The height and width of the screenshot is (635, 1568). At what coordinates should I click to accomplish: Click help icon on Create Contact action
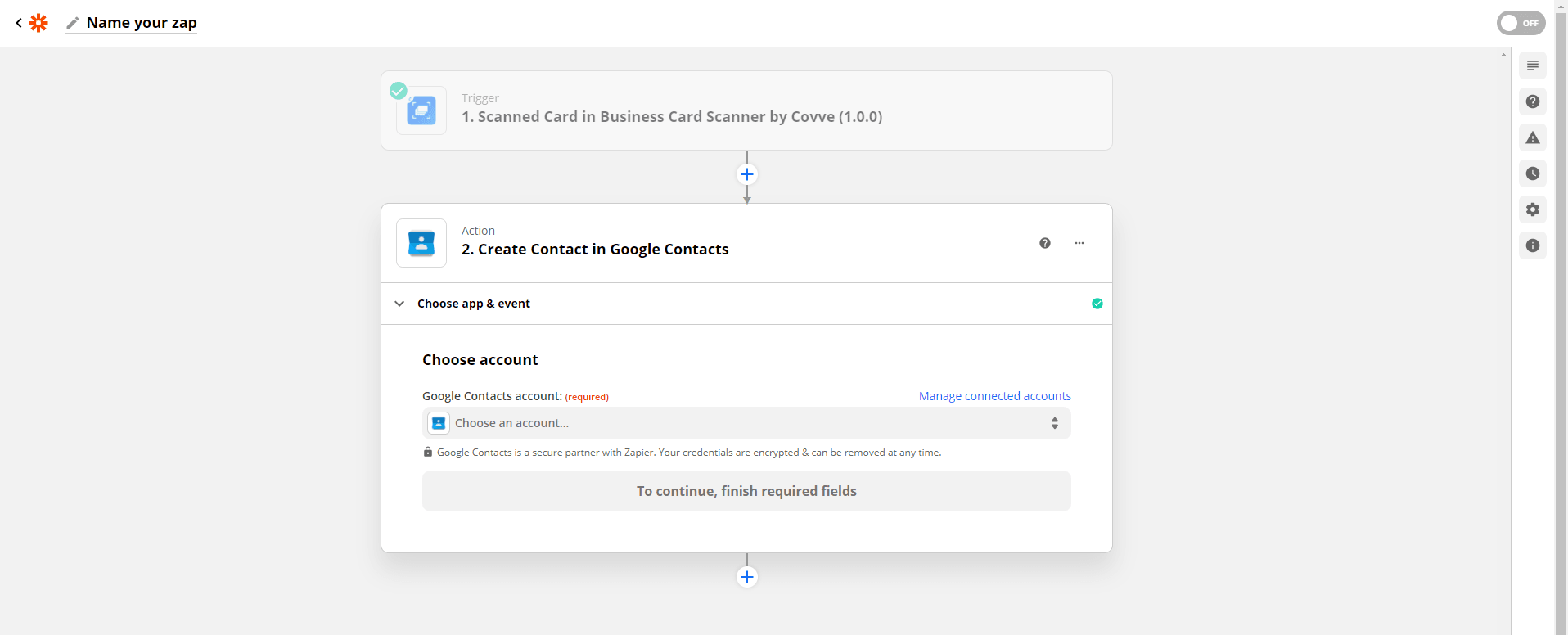[x=1045, y=243]
